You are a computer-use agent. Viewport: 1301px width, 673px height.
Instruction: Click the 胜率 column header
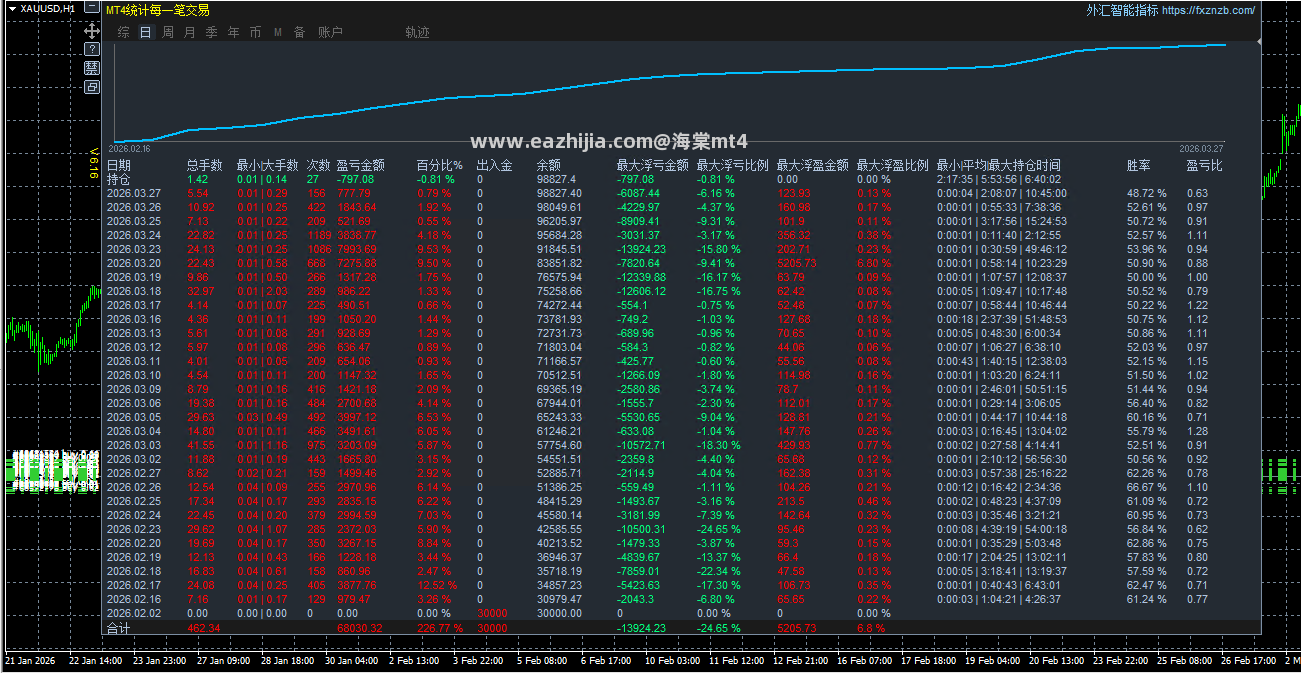click(x=1139, y=165)
